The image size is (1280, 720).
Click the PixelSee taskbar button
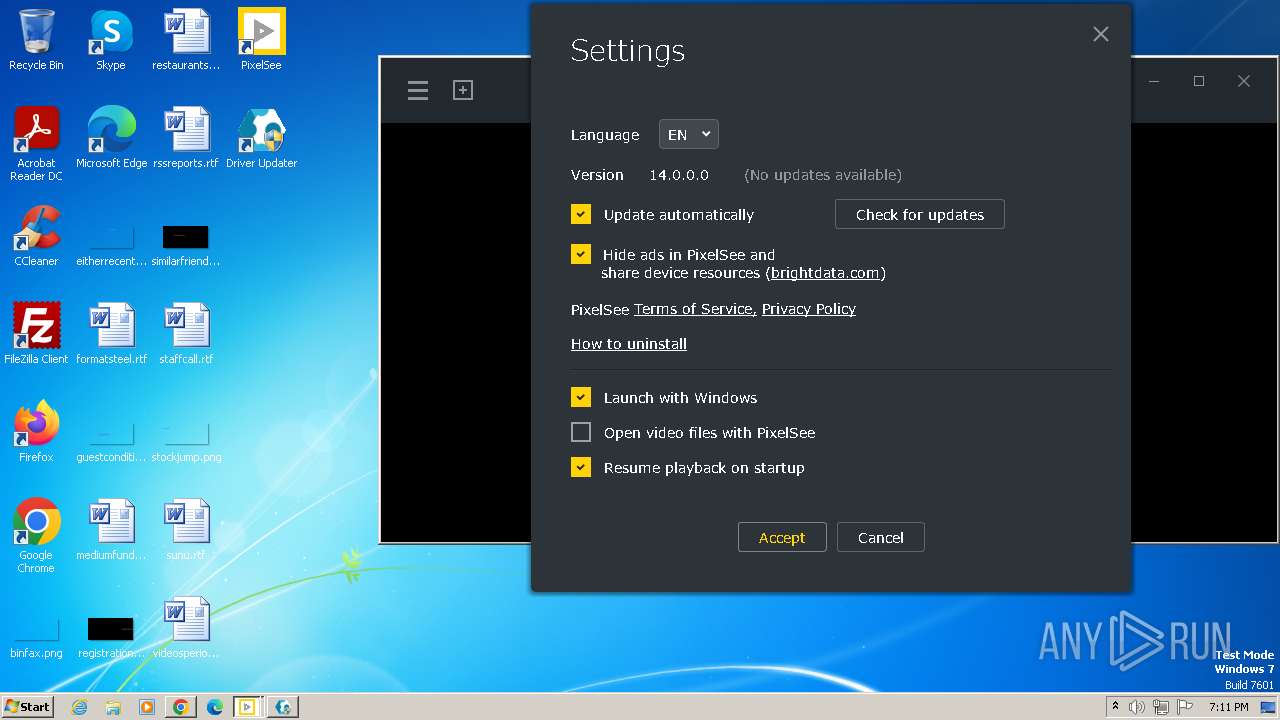[x=247, y=707]
